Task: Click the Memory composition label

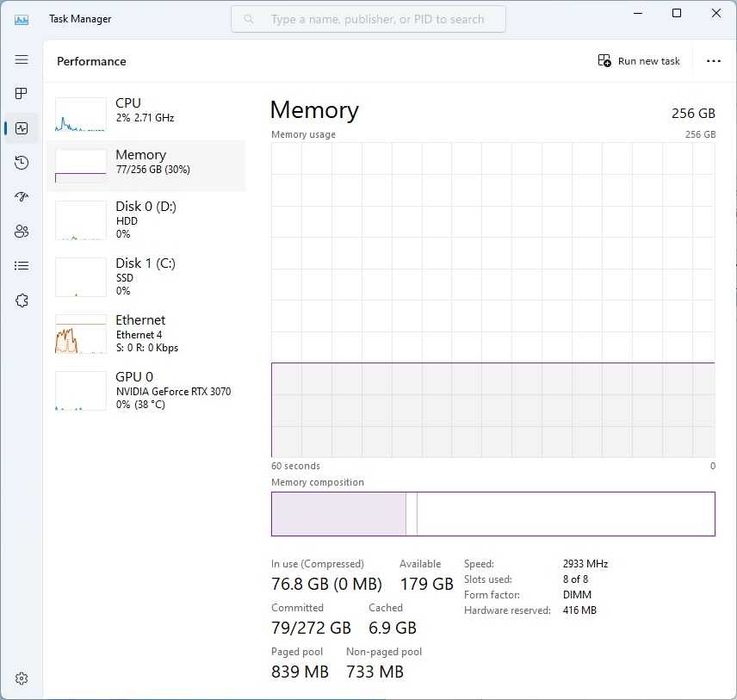Action: tap(318, 482)
